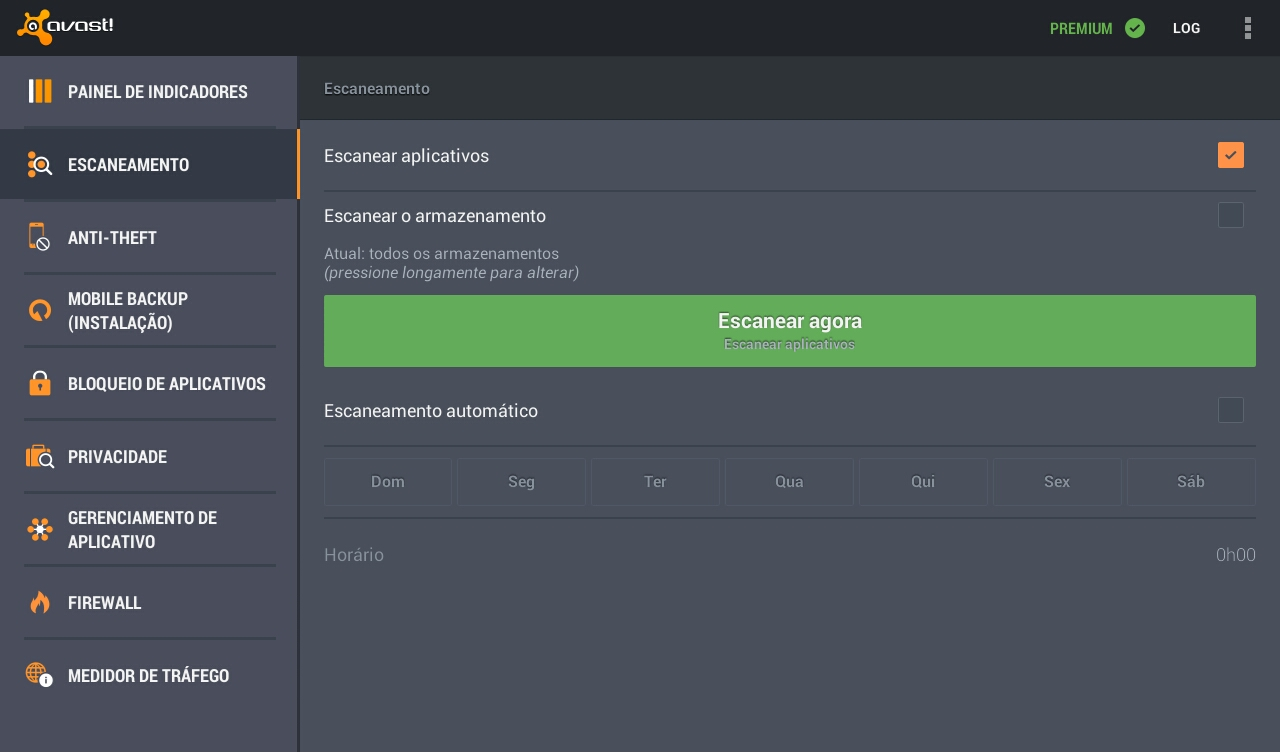The height and width of the screenshot is (752, 1280).
Task: Open the Gerenciamento de Aplicativo menu item
Action: coord(142,529)
